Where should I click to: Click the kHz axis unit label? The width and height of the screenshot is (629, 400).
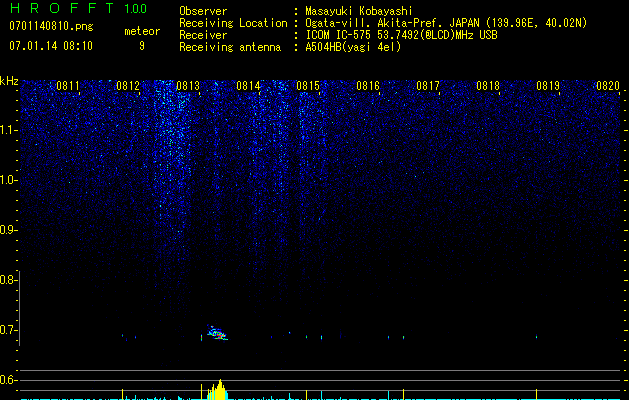pyautogui.click(x=9, y=81)
